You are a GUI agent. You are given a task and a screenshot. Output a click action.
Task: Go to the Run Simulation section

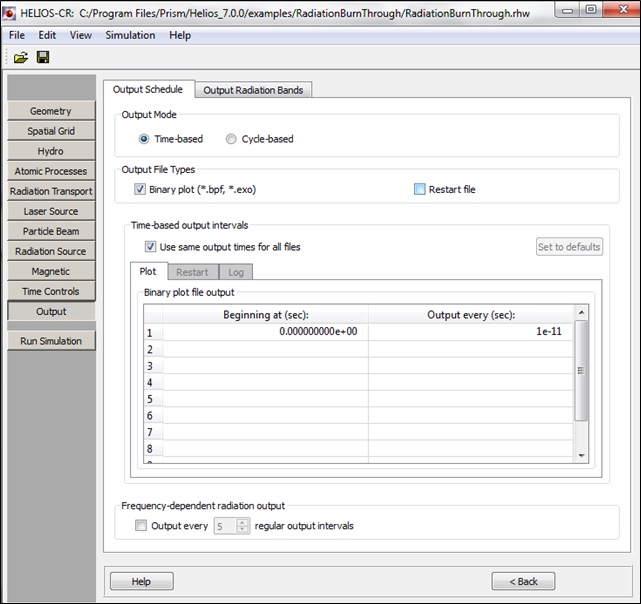pyautogui.click(x=51, y=341)
